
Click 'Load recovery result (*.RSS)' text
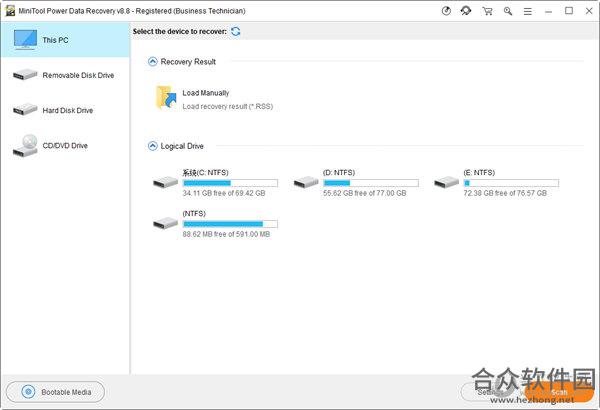coord(228,106)
